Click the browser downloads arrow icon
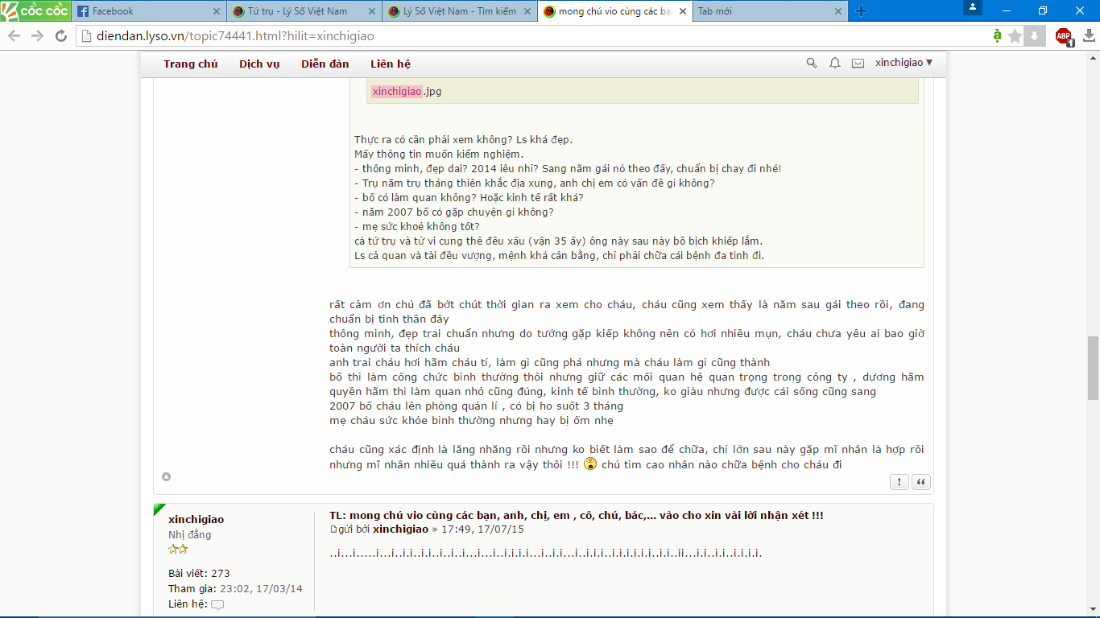 pos(1088,36)
